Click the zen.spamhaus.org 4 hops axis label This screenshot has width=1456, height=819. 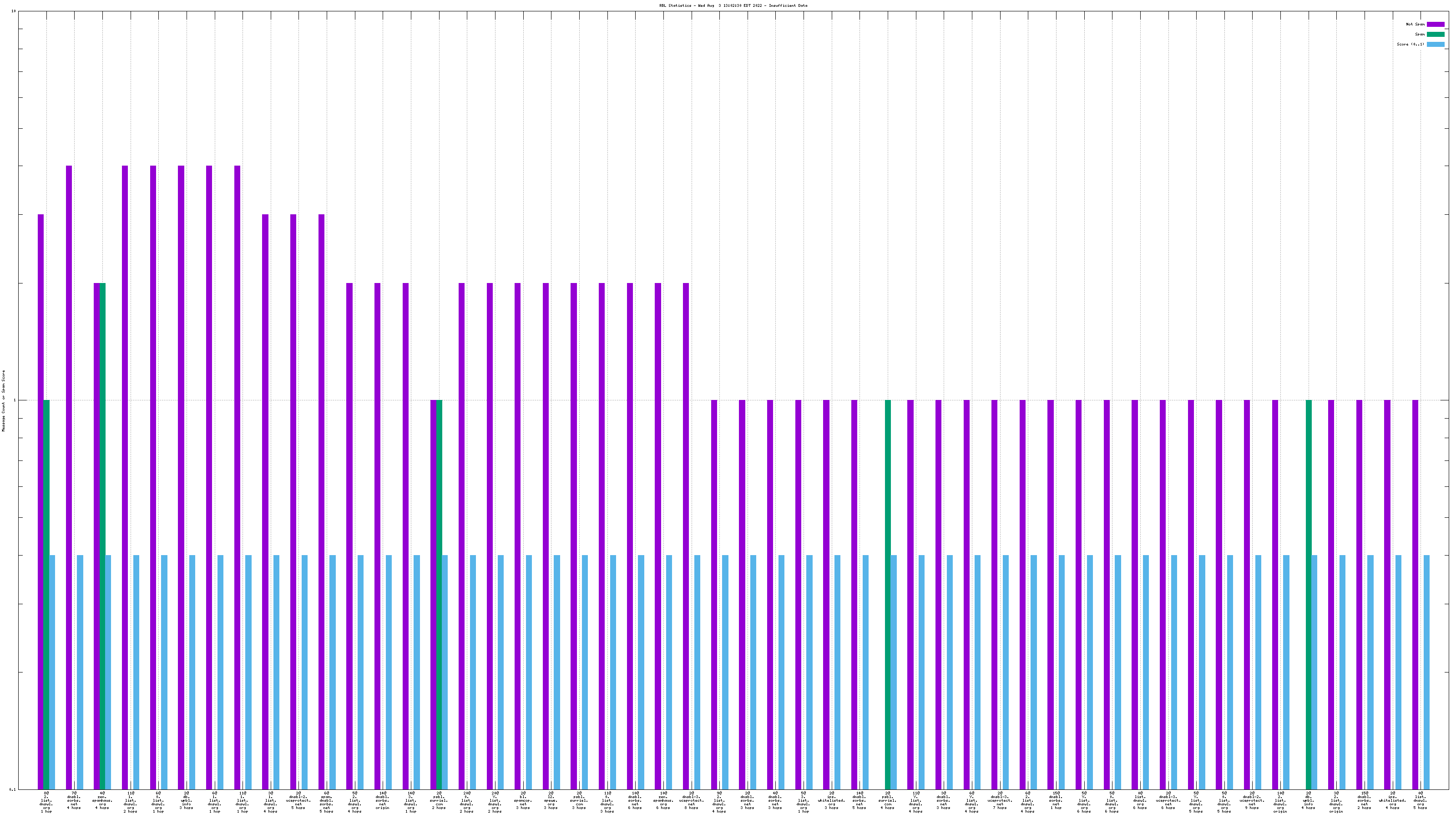pos(102,801)
